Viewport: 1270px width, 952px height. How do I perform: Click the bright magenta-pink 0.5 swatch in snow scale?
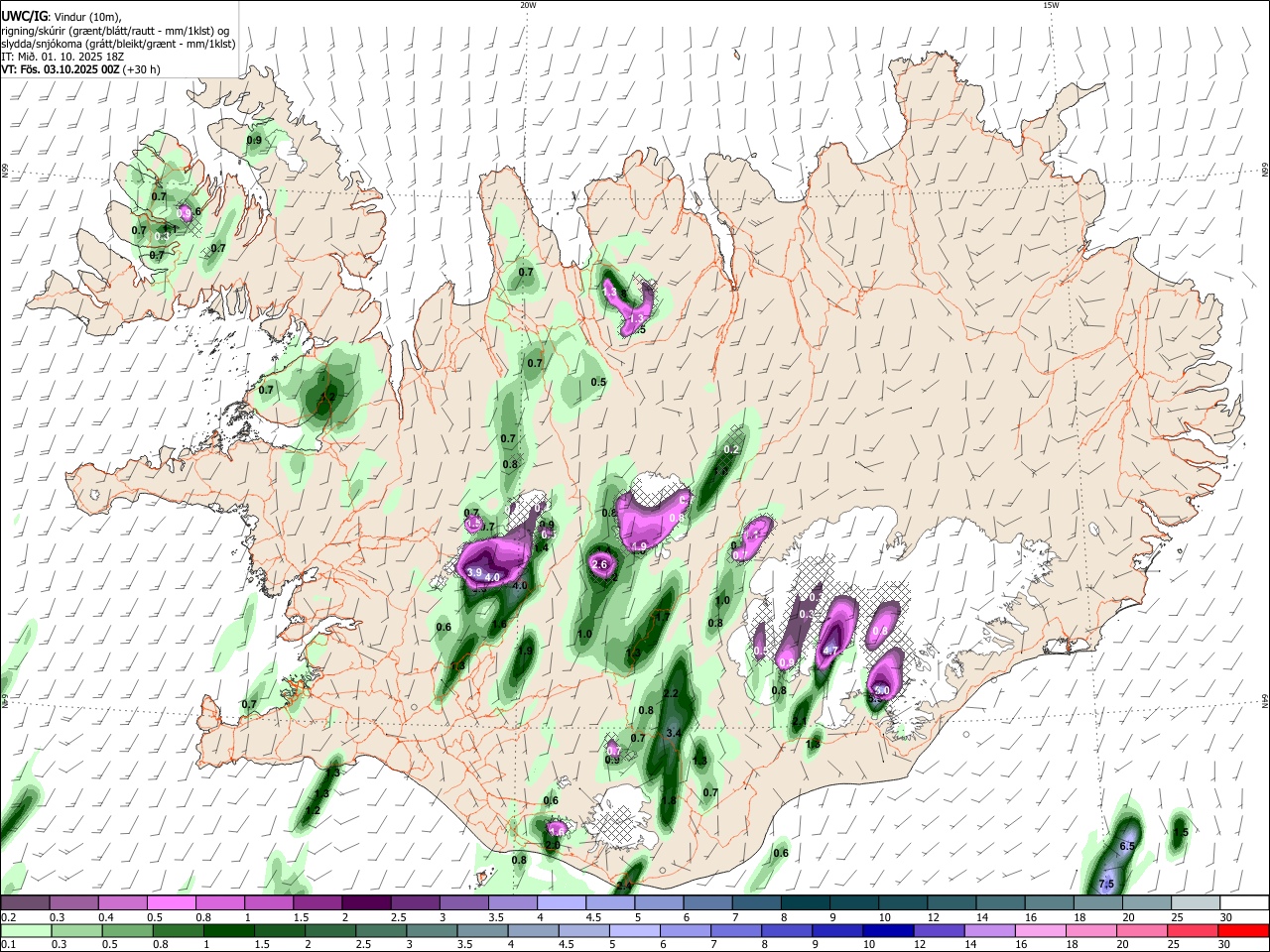click(171, 903)
